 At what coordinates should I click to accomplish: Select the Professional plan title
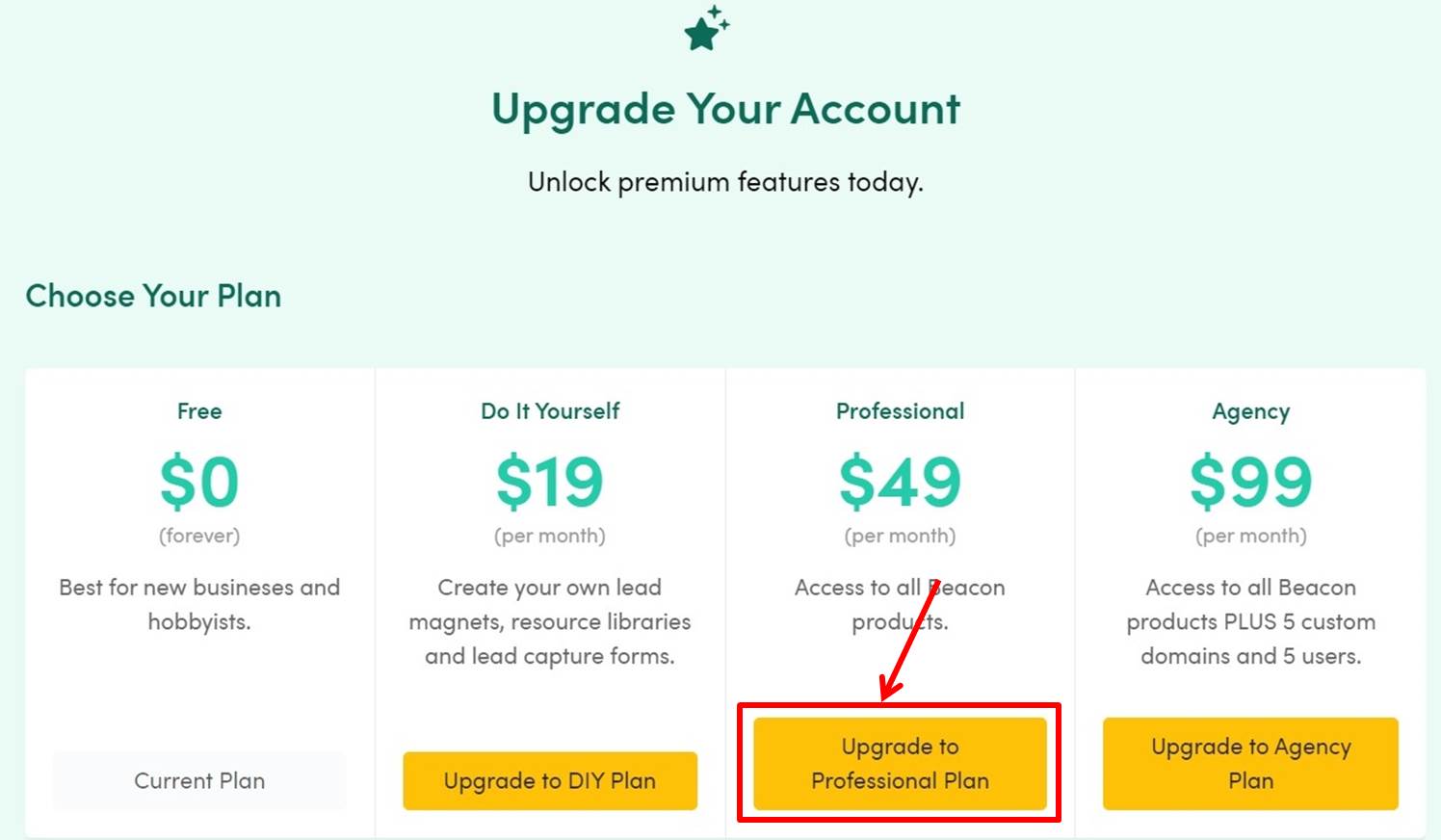point(900,411)
